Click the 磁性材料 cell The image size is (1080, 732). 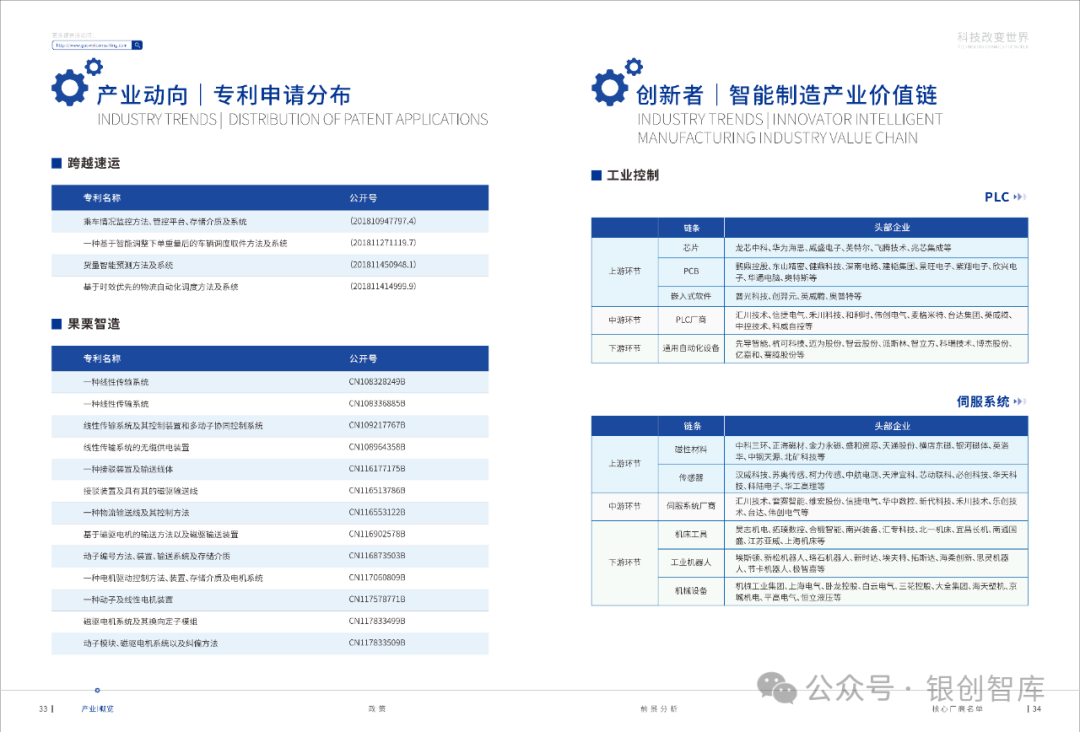pos(691,450)
